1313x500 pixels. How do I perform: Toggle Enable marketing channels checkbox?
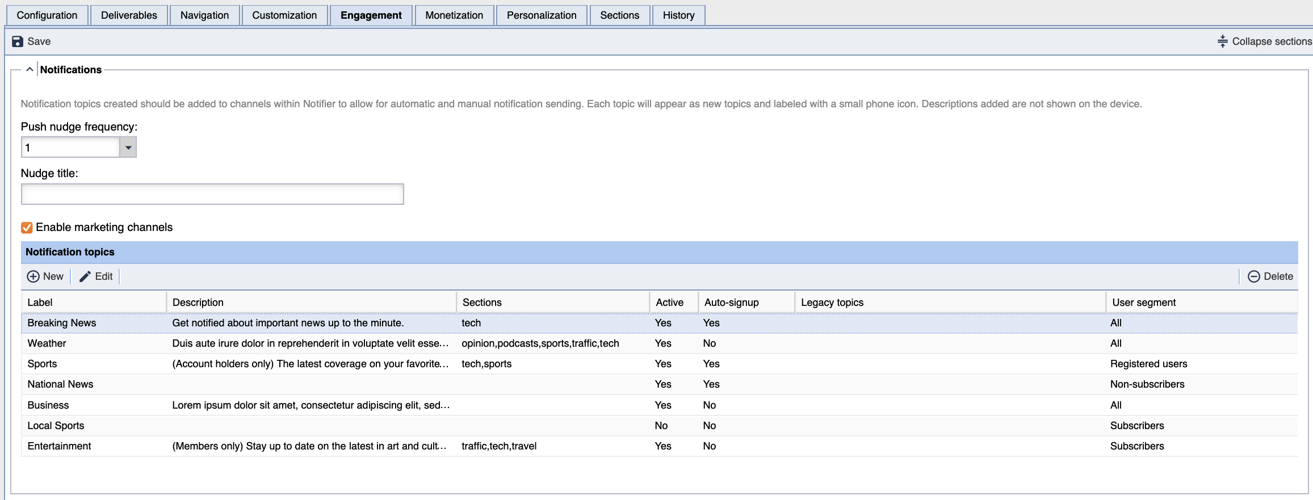27,227
